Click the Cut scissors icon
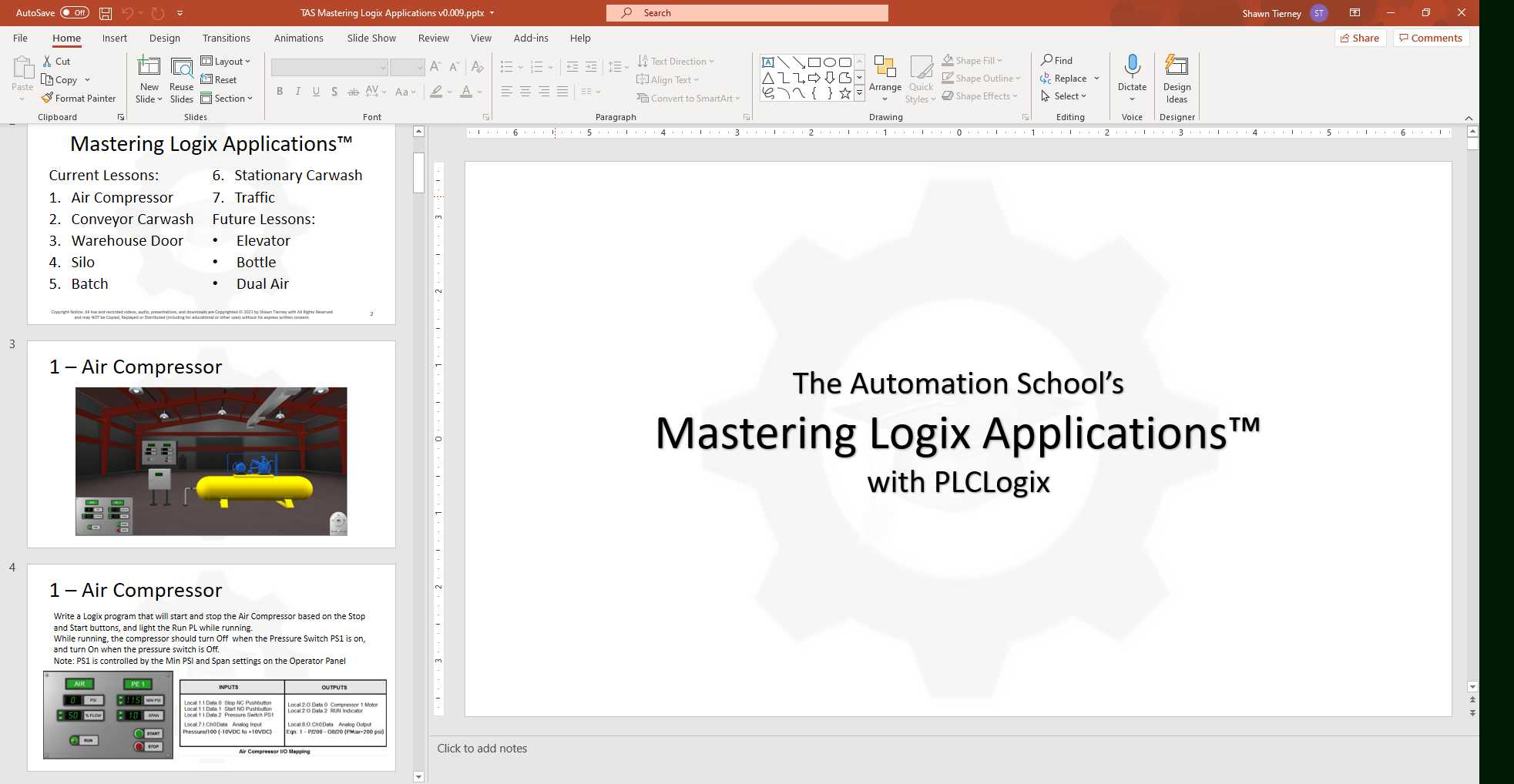The height and width of the screenshot is (784, 1514). [48, 61]
